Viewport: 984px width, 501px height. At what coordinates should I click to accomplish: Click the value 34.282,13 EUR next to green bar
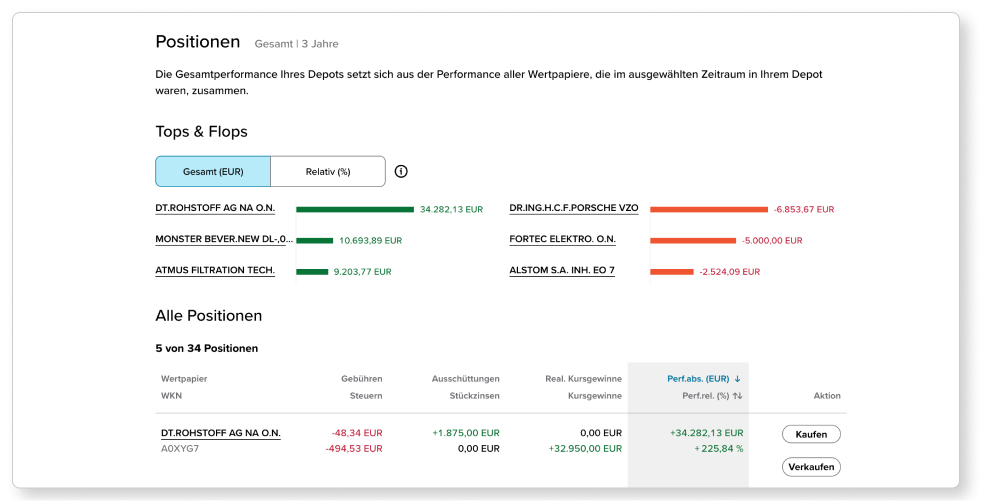click(451, 210)
